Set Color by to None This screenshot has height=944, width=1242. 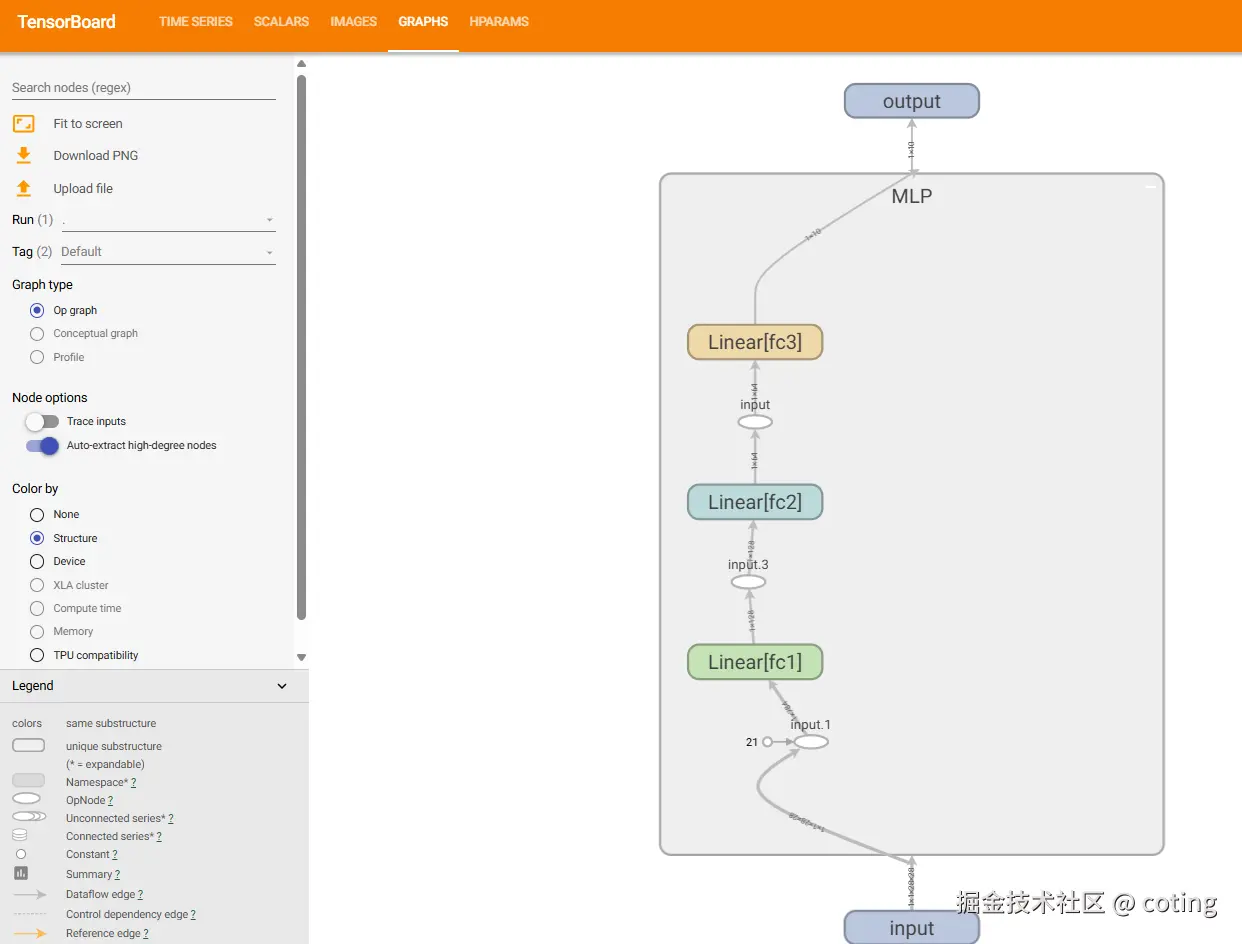click(37, 514)
